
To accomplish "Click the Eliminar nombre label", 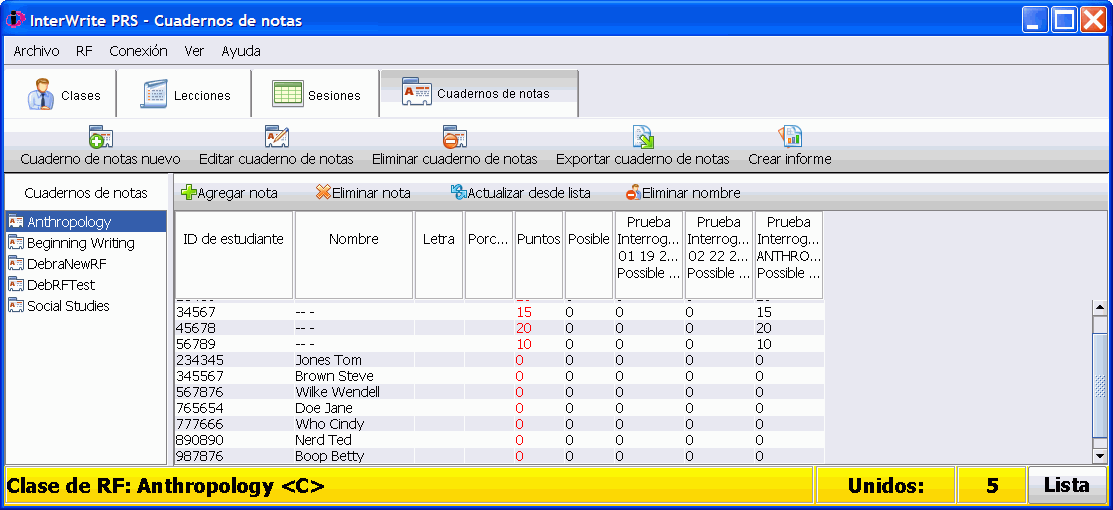I will (691, 193).
